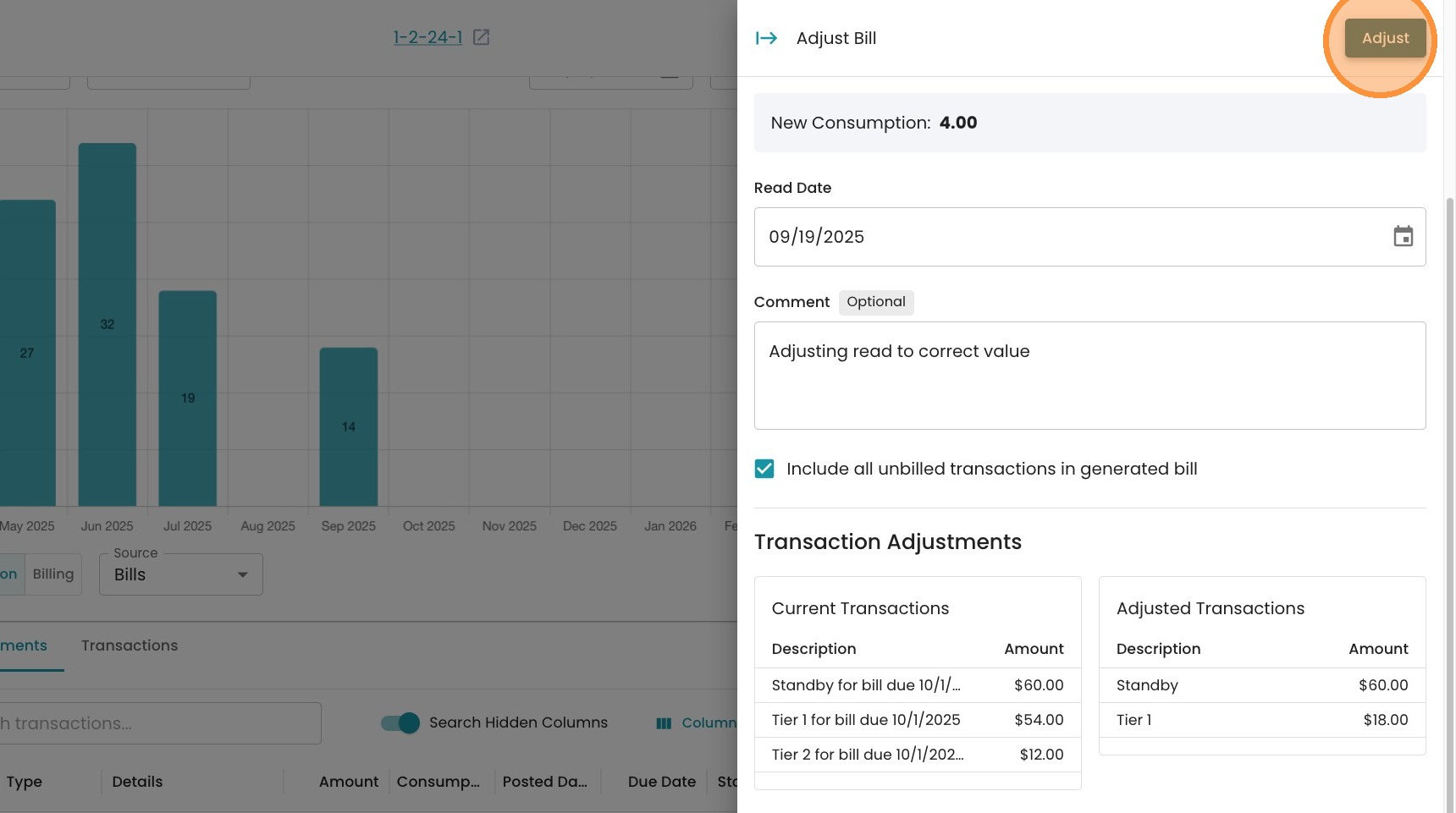This screenshot has height=813, width=1456.
Task: Select the Billing toggle option
Action: (53, 574)
